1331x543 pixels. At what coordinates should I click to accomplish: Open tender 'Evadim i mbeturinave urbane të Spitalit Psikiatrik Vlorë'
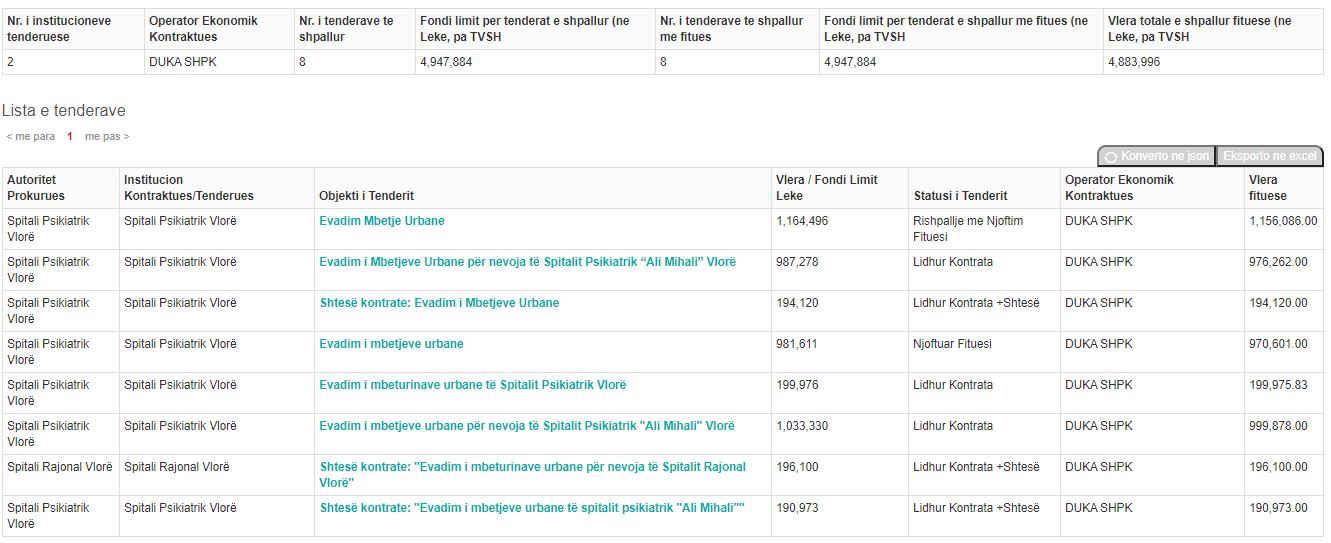[473, 385]
